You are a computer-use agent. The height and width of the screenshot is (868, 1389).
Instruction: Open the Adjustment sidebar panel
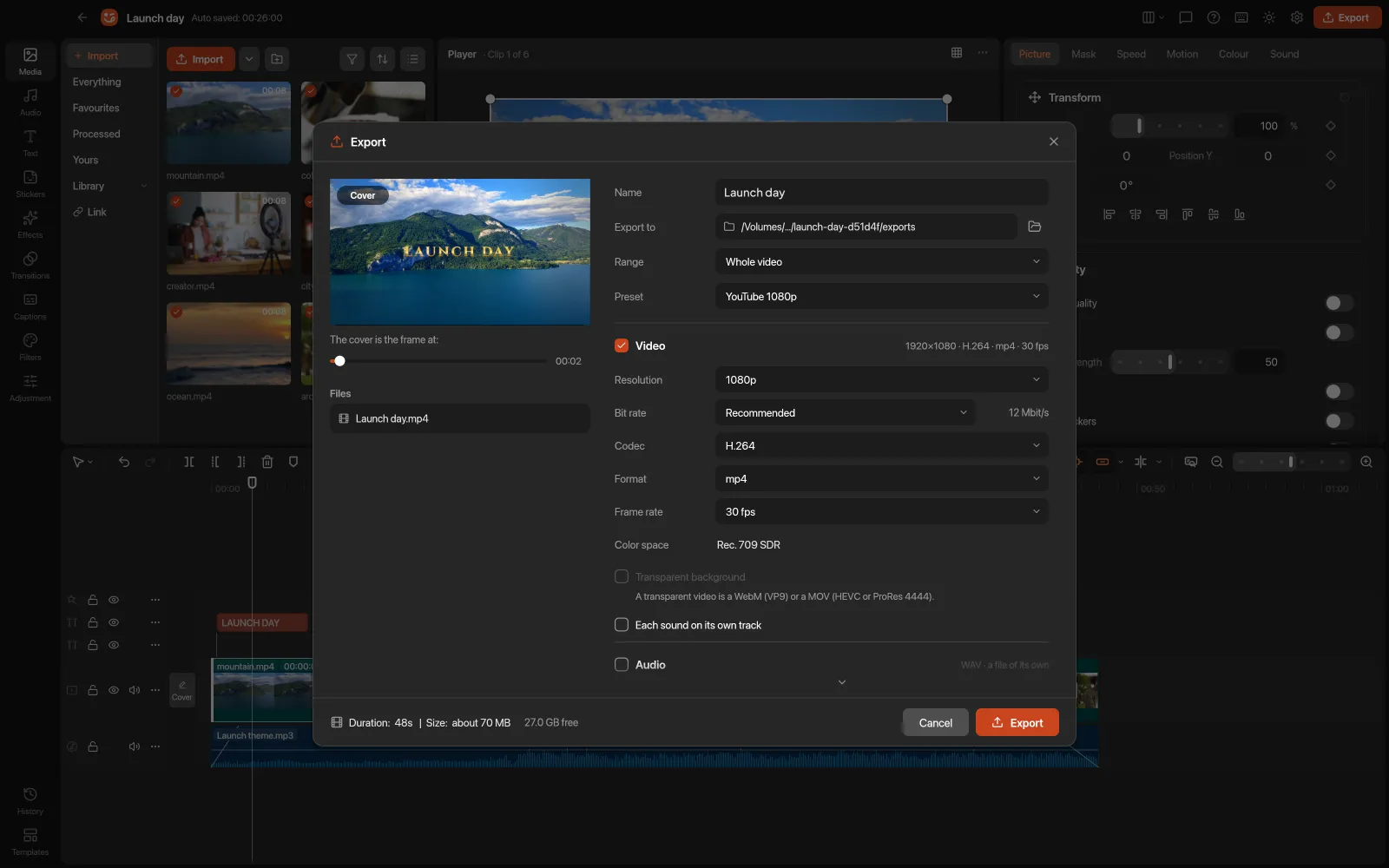[x=30, y=387]
